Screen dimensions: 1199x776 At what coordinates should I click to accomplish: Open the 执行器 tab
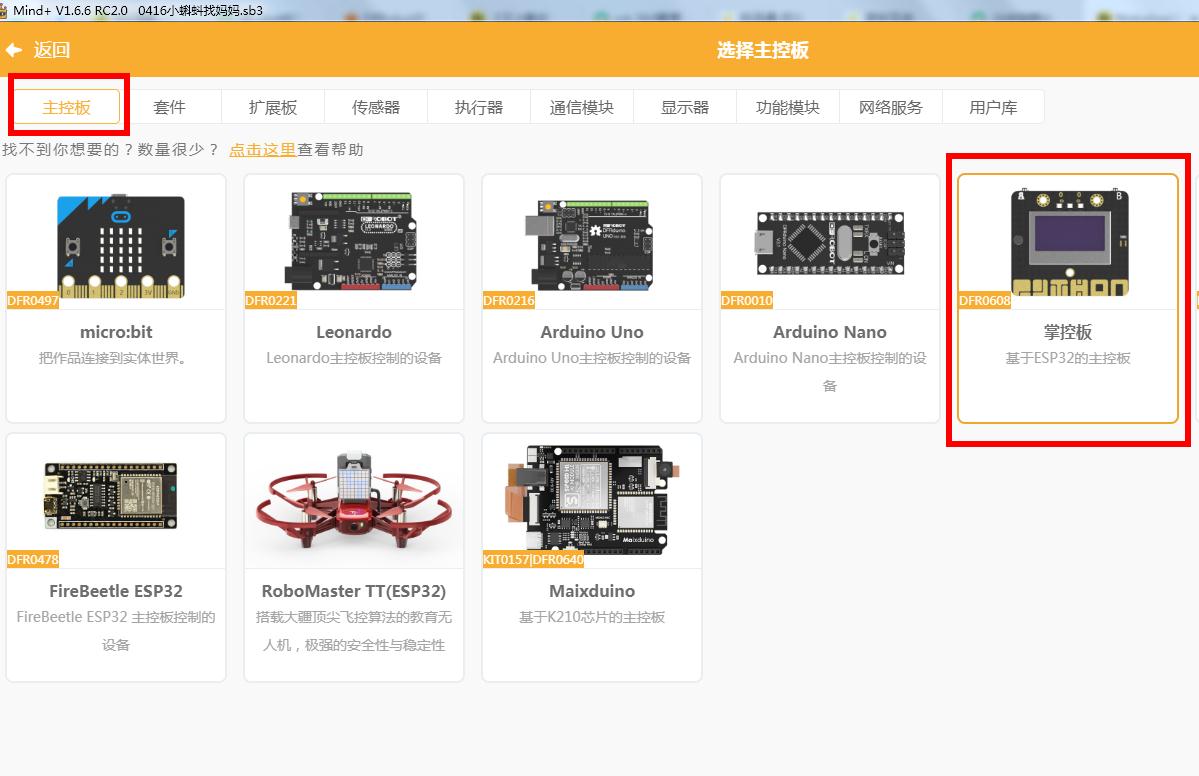tap(479, 107)
